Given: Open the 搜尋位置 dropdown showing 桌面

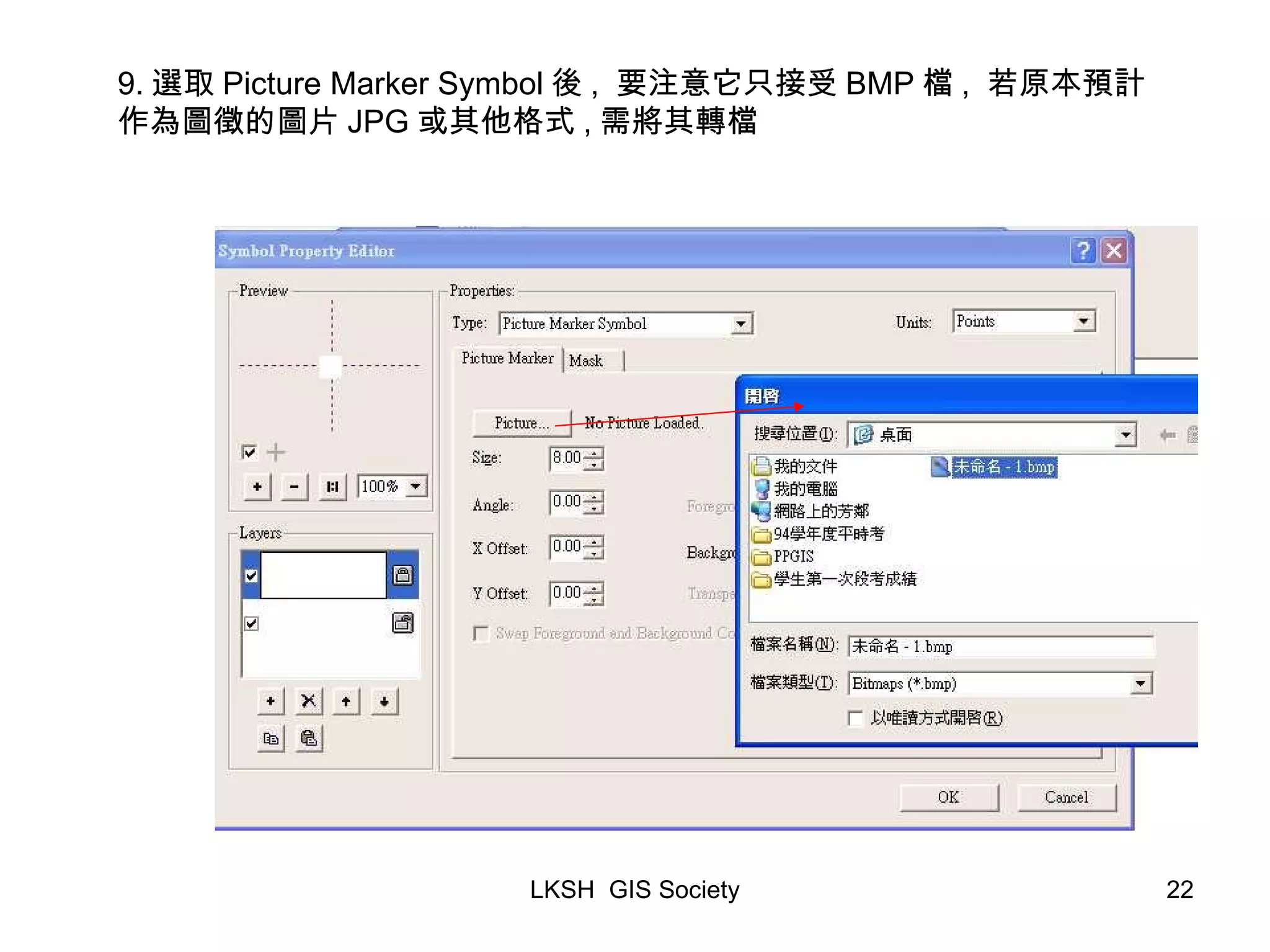Looking at the screenshot, I should tap(1126, 435).
